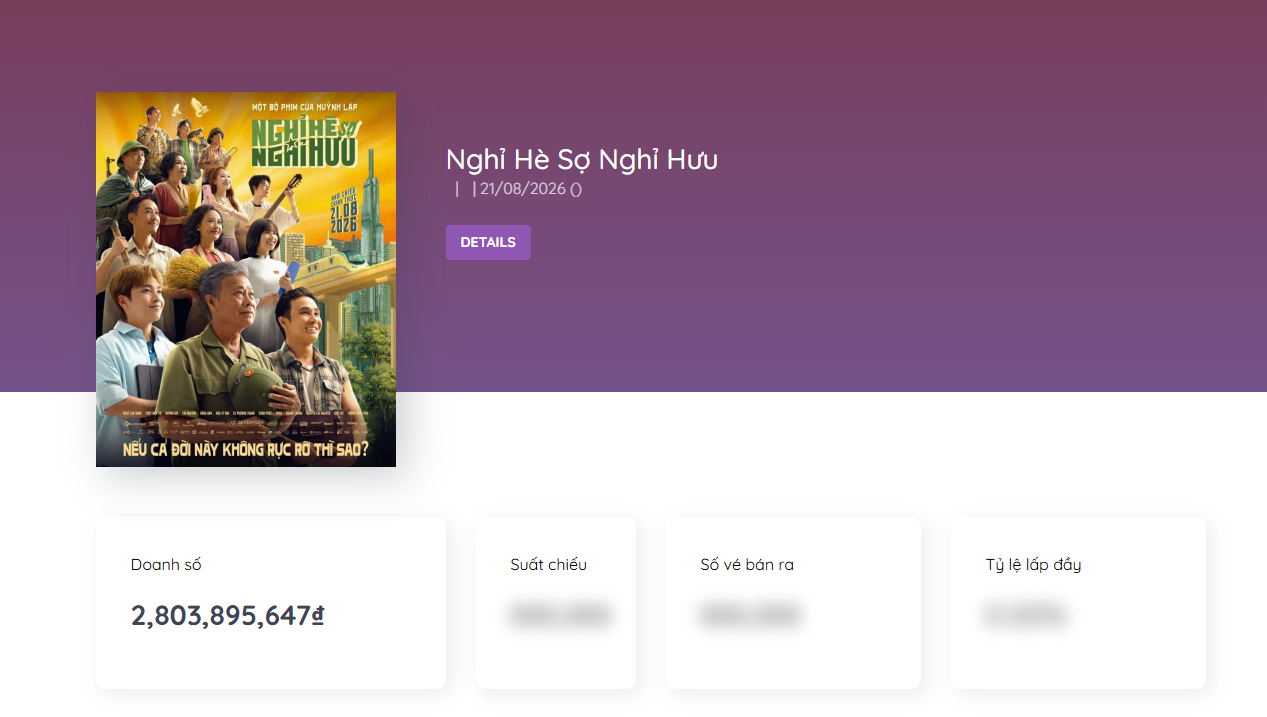
Task: Select the 21/08/2026 release date text
Action: 523,189
